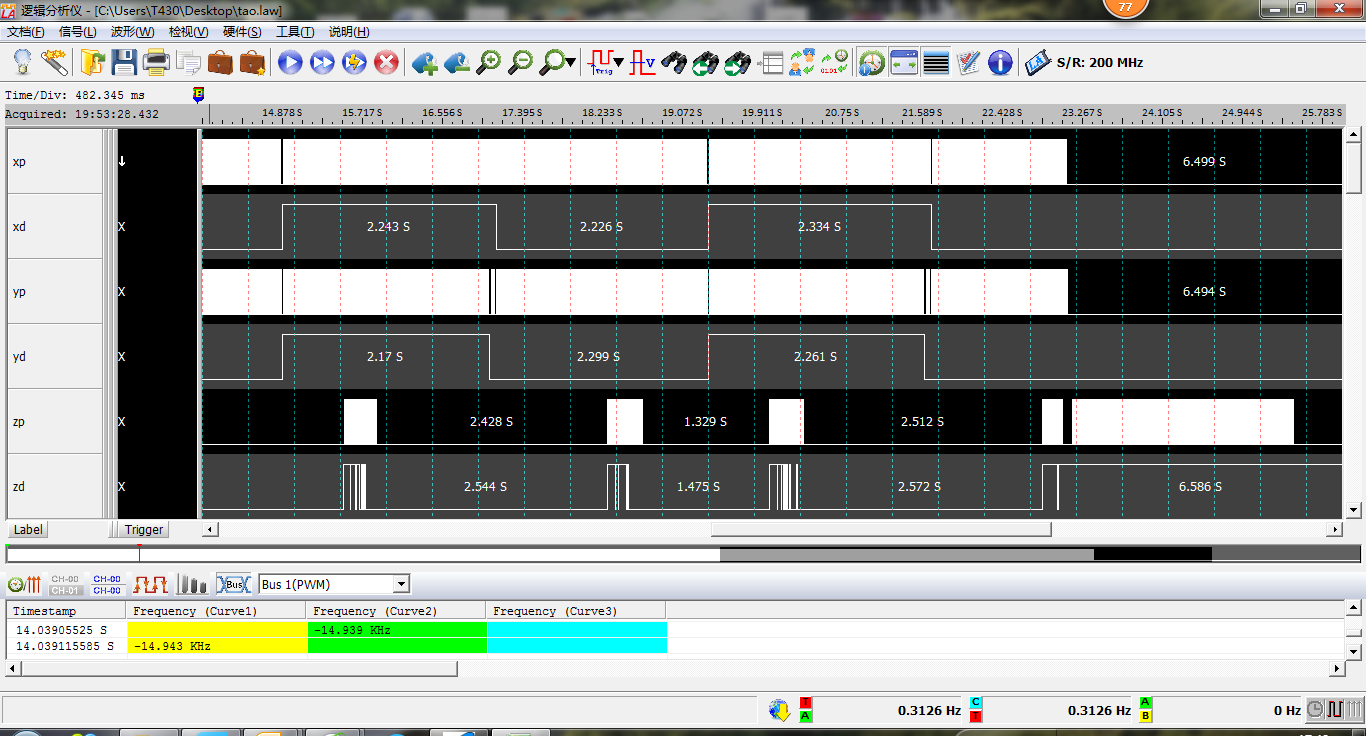Expand the magnifier zoom dropdown arrow
The image size is (1366, 736).
tap(570, 63)
